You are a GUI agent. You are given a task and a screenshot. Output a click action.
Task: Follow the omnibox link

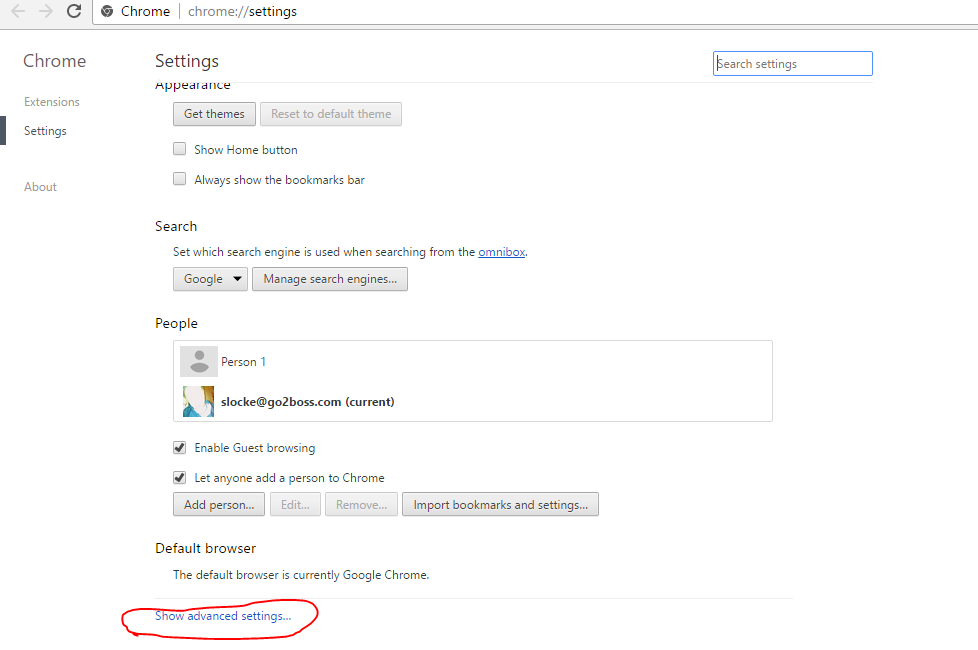501,252
